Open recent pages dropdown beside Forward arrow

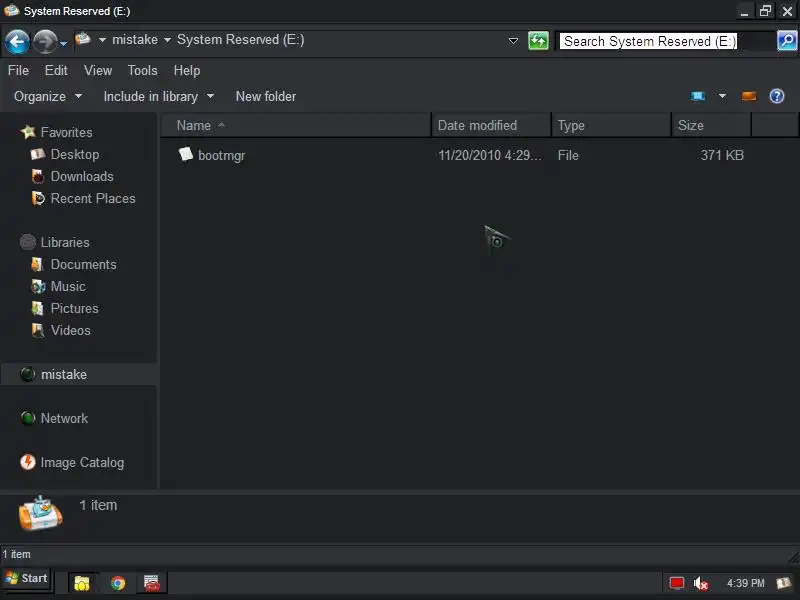[63, 44]
